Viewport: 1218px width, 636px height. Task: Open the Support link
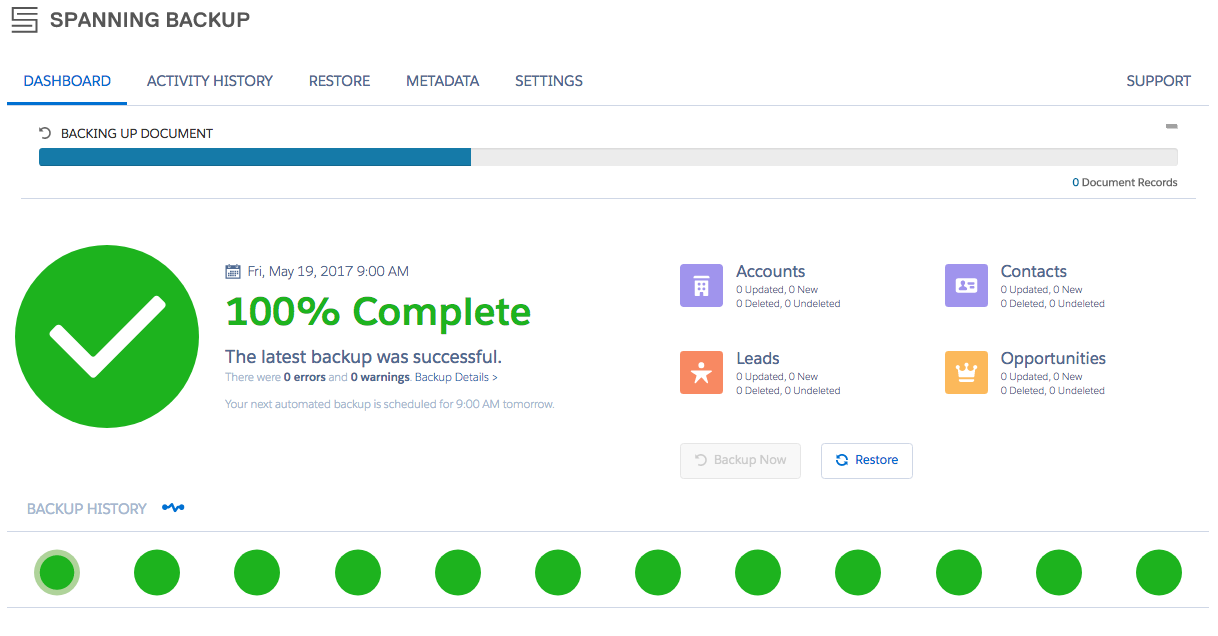click(x=1158, y=81)
